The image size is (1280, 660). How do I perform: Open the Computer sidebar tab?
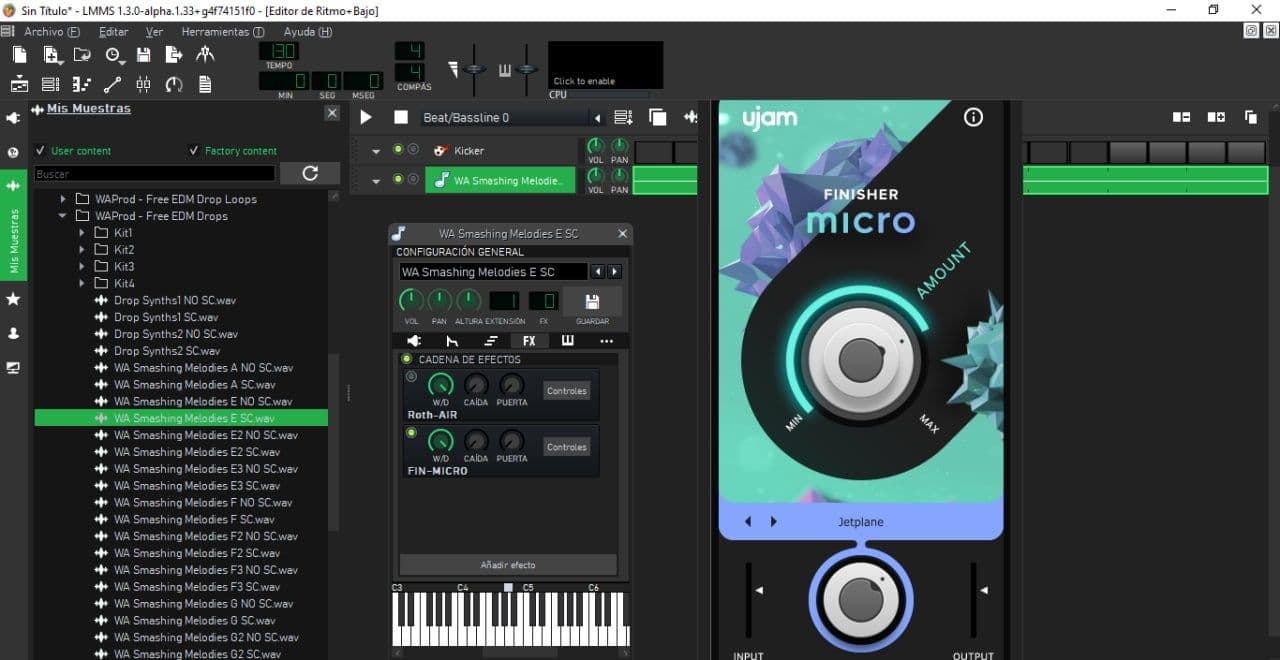point(13,367)
